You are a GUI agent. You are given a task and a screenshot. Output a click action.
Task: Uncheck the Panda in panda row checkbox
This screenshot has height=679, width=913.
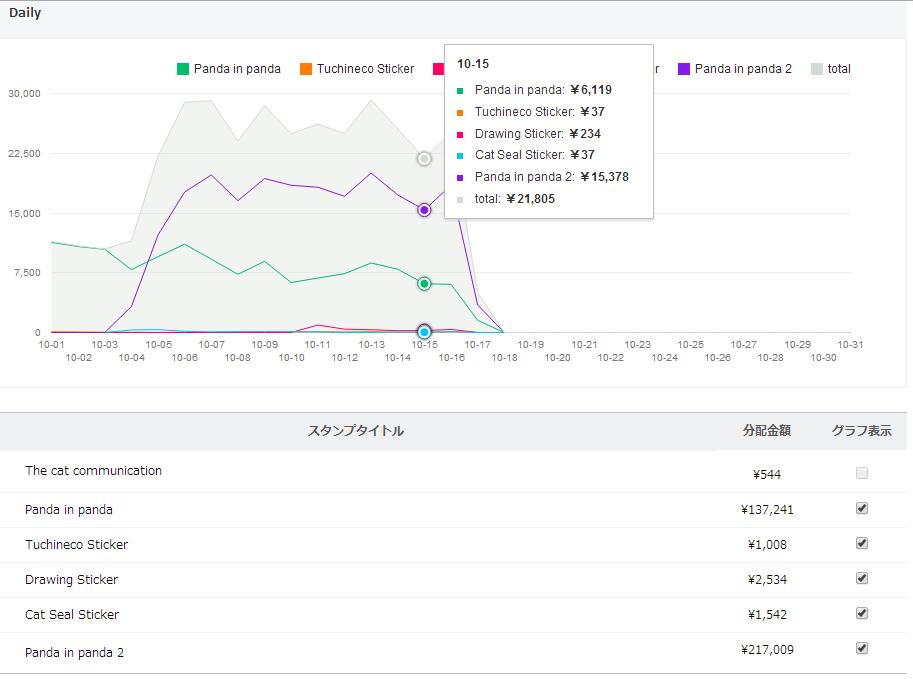(862, 508)
